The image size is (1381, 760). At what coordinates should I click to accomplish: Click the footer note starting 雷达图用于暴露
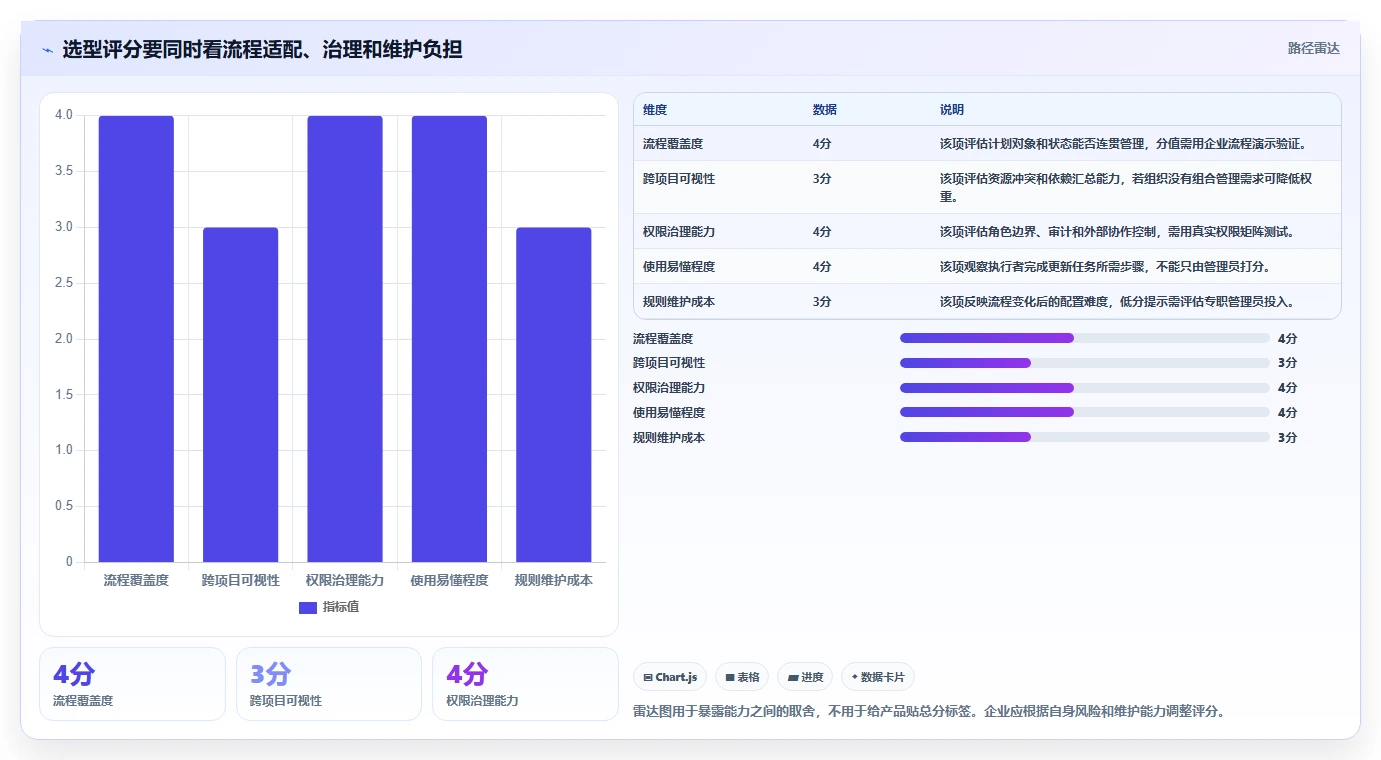pyautogui.click(x=929, y=712)
